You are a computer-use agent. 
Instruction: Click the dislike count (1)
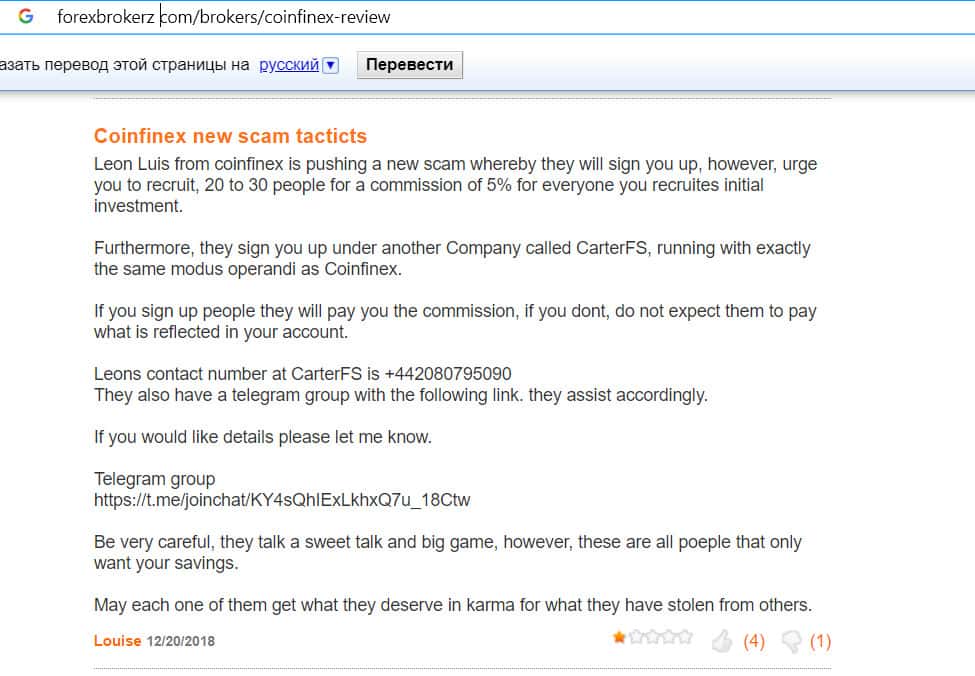tap(820, 641)
